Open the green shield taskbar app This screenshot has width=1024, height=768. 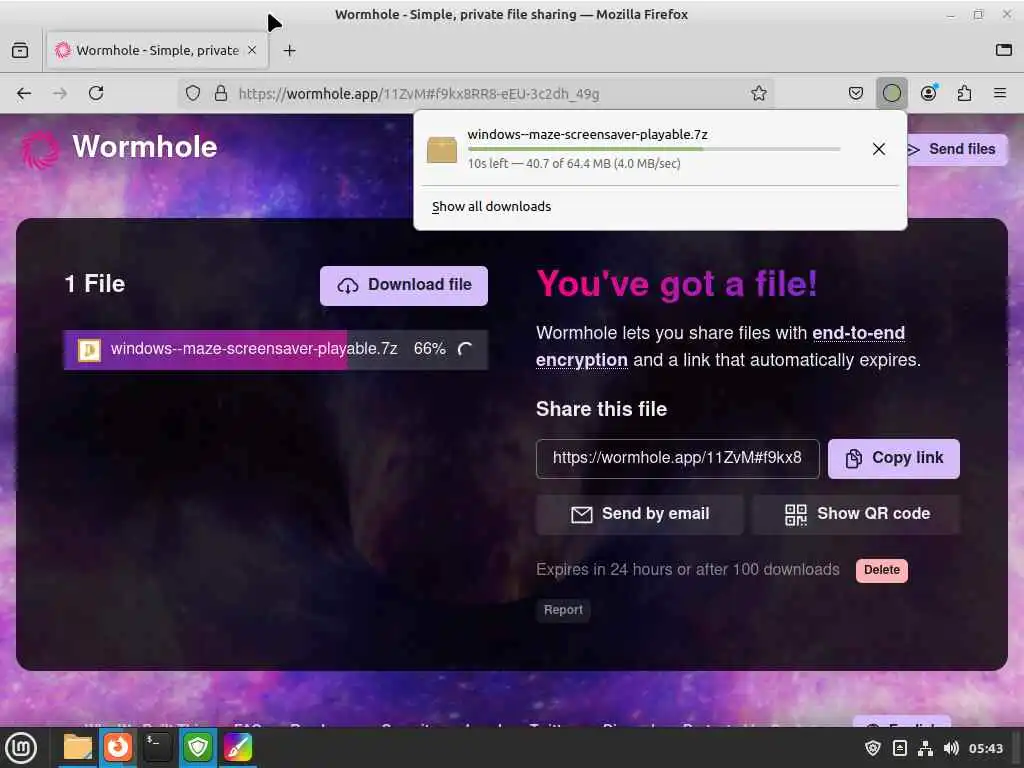pos(198,747)
